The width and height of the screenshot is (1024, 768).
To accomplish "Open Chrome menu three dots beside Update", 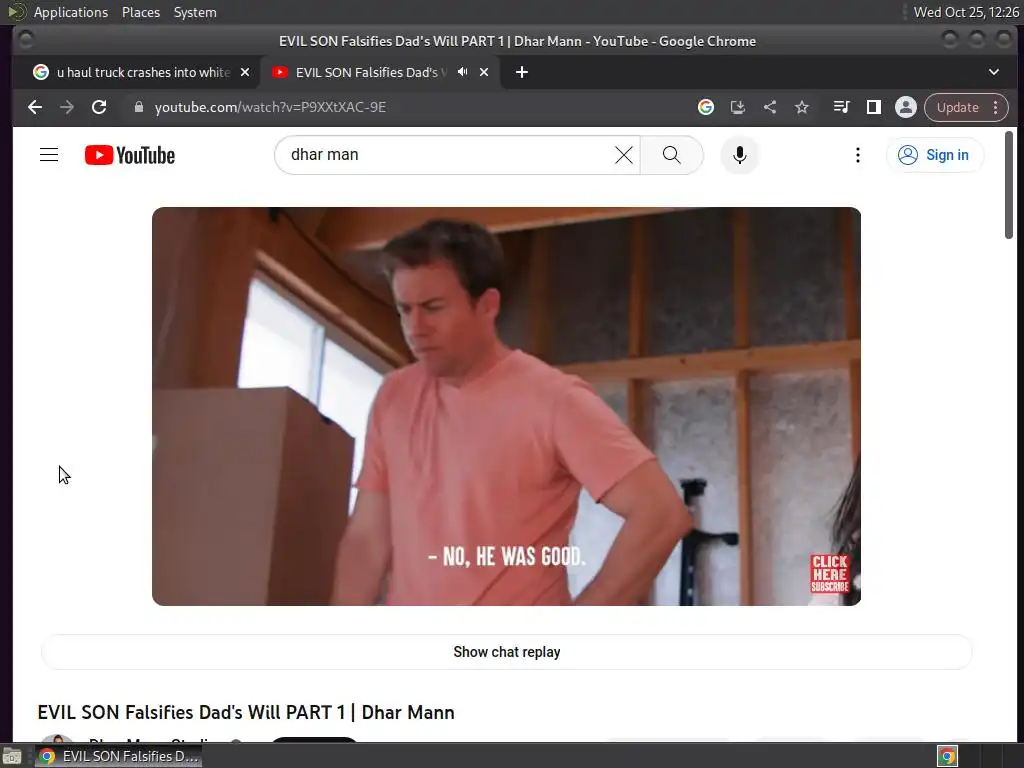I will [995, 107].
